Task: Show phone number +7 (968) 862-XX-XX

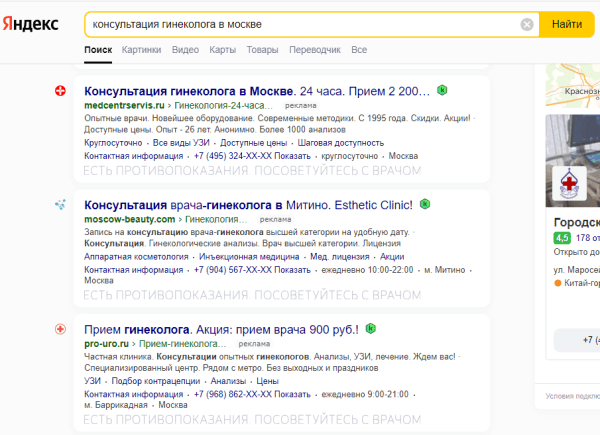Action: pyautogui.click(x=252, y=394)
